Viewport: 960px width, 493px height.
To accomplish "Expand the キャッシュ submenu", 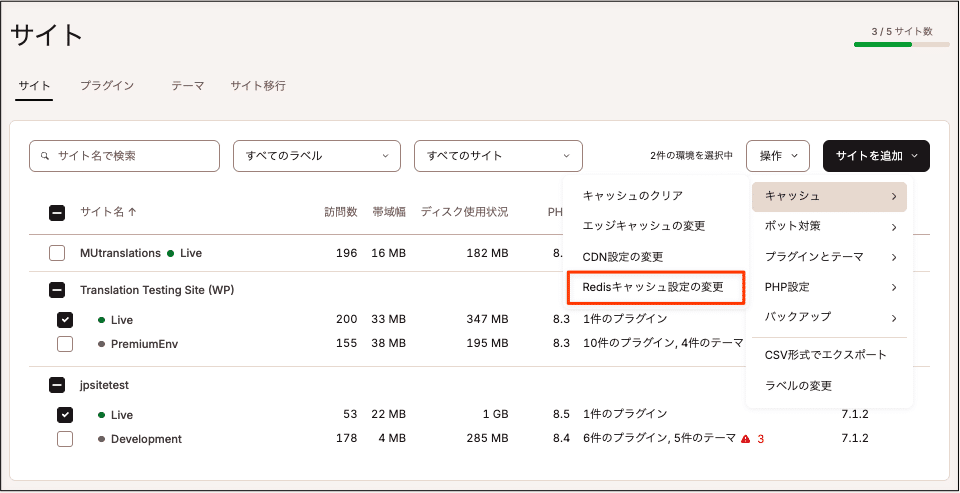I will [829, 197].
